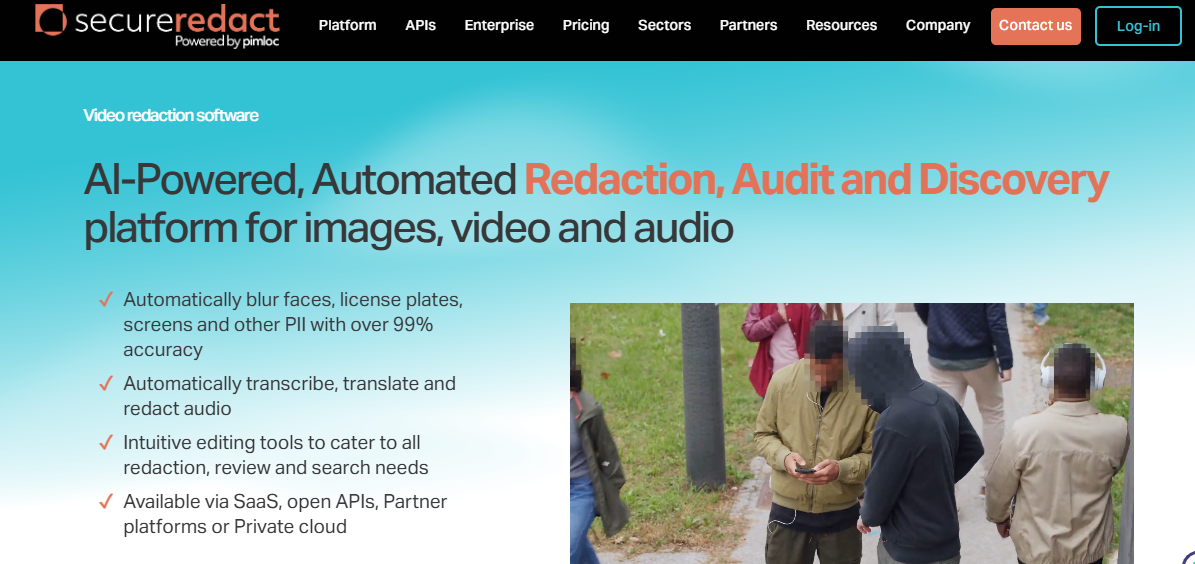
Task: Click 'Intuitive editing tools' bullet text
Action: point(276,454)
